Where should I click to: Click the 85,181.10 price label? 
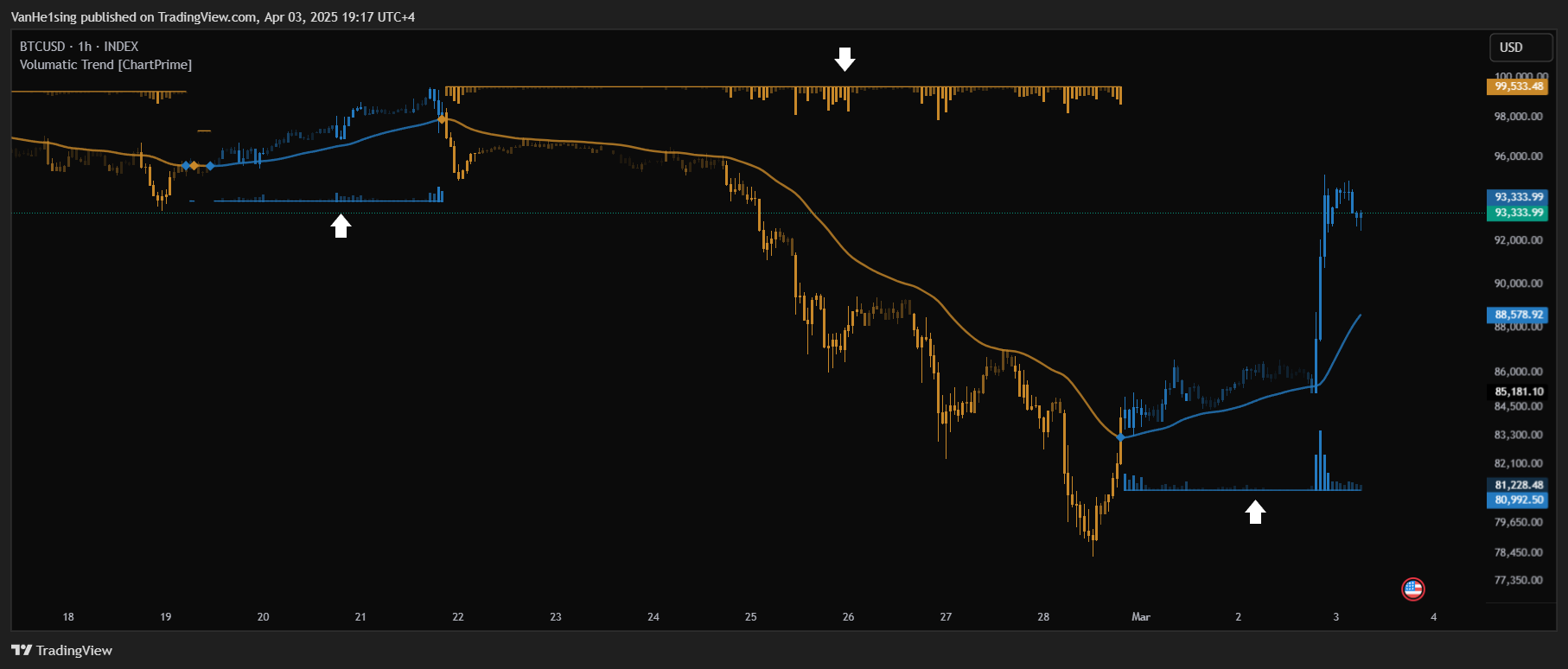tap(1519, 392)
